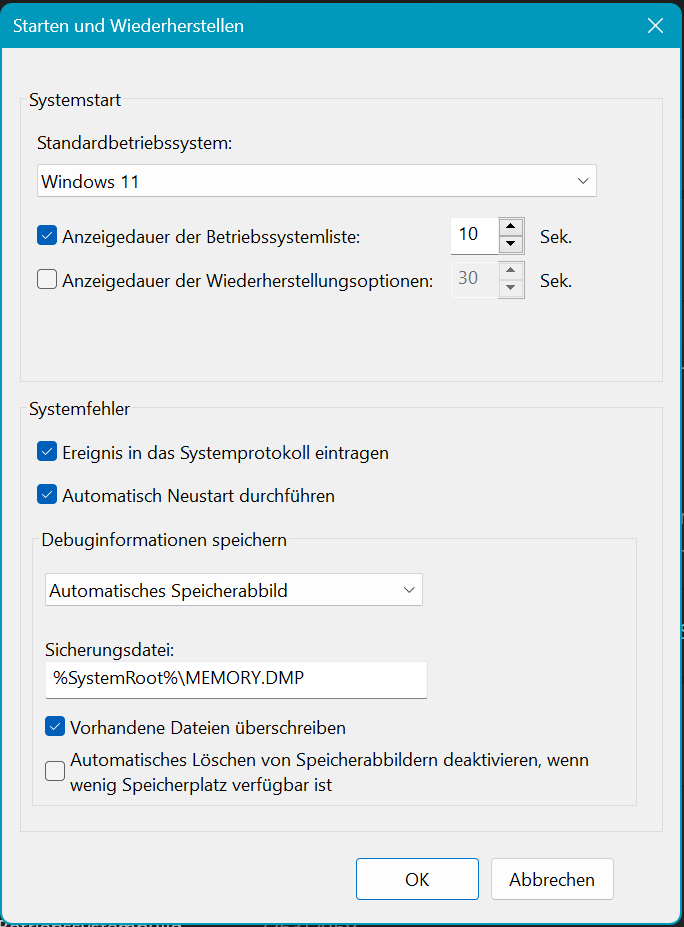Close the Starten und Wiederherstellen dialog
This screenshot has width=684, height=927.
[x=655, y=25]
